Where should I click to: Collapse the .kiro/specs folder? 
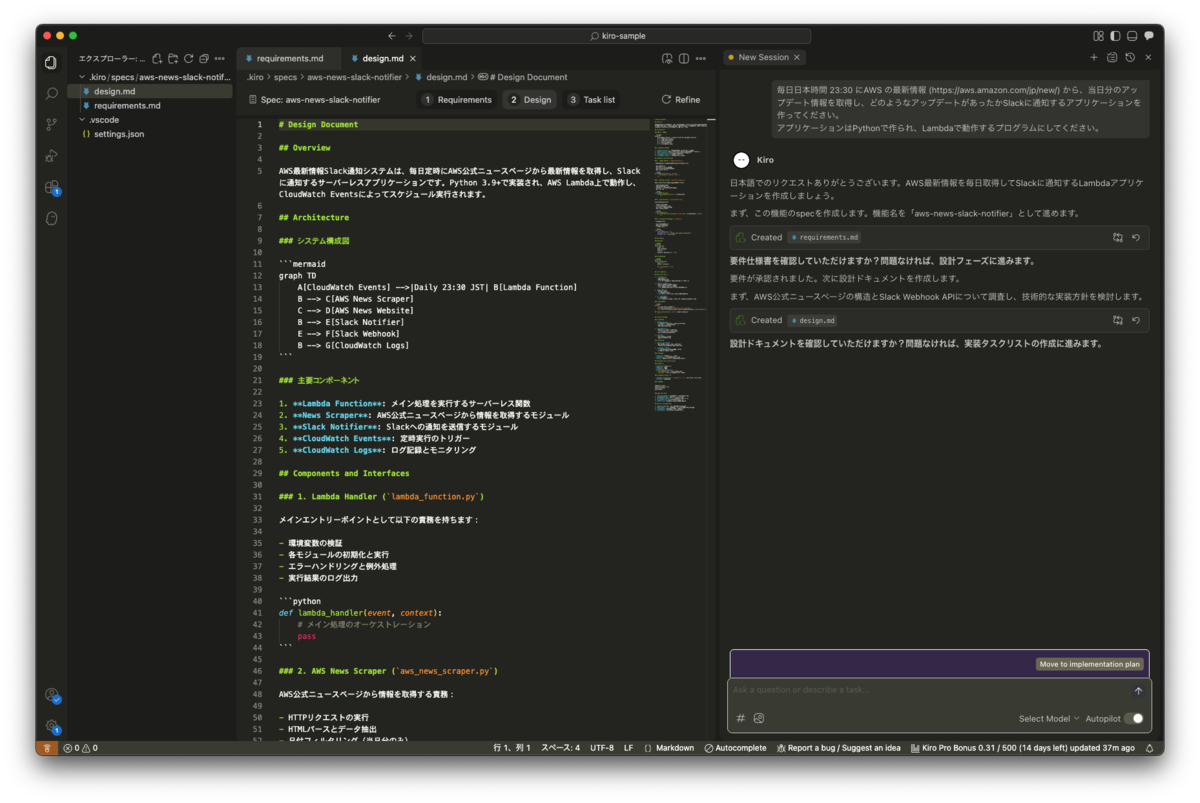[150, 77]
